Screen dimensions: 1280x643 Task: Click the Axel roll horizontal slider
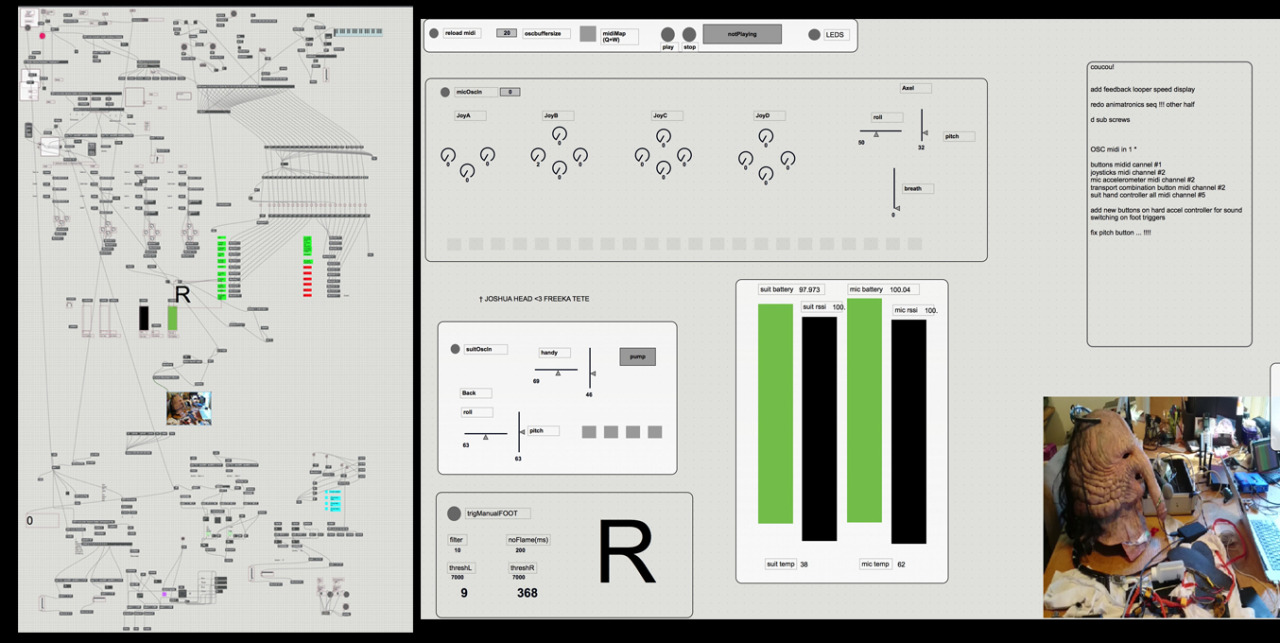click(880, 131)
